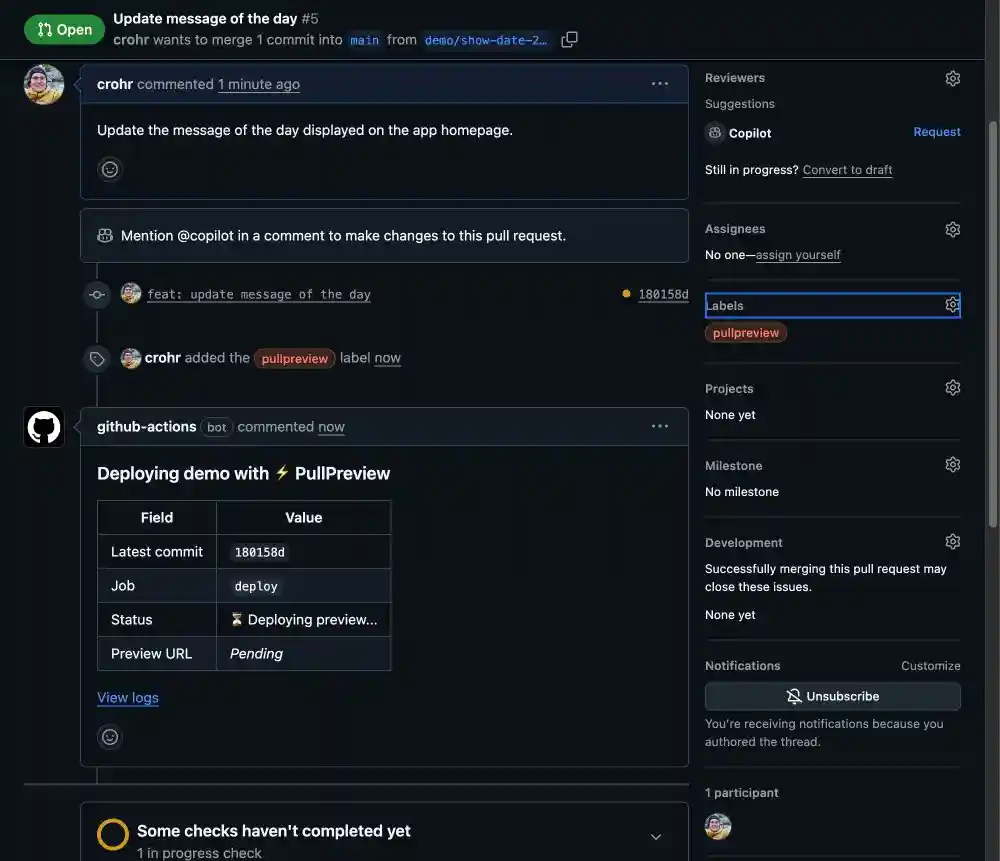This screenshot has height=861, width=1000.
Task: Click the github-actions avatar icon
Action: point(44,427)
